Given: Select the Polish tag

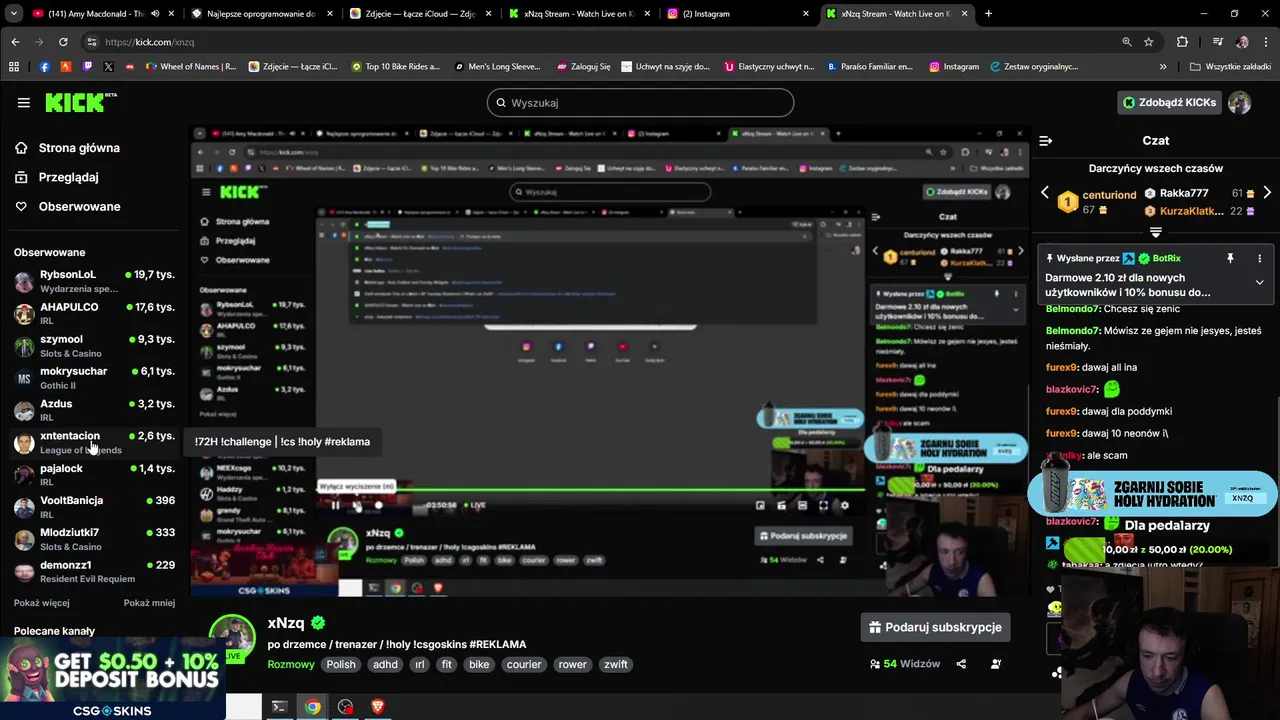Looking at the screenshot, I should 341,664.
